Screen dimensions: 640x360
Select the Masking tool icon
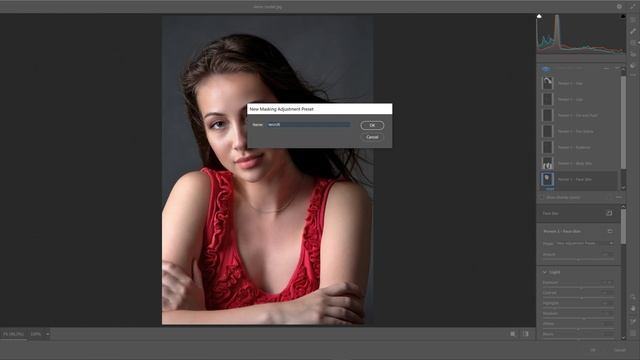click(633, 43)
